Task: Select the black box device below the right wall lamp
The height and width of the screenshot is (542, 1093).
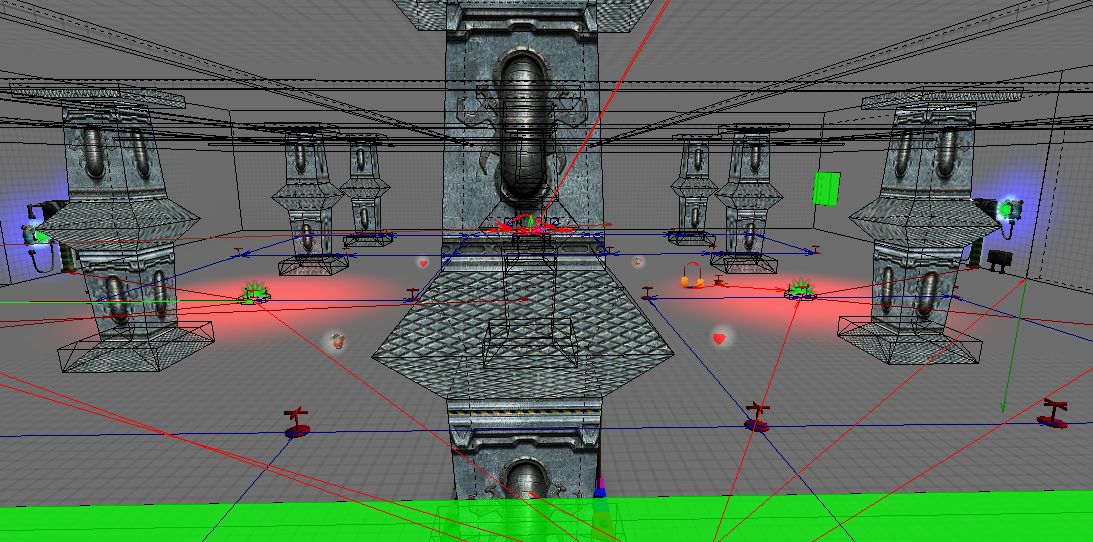Action: (x=1000, y=260)
